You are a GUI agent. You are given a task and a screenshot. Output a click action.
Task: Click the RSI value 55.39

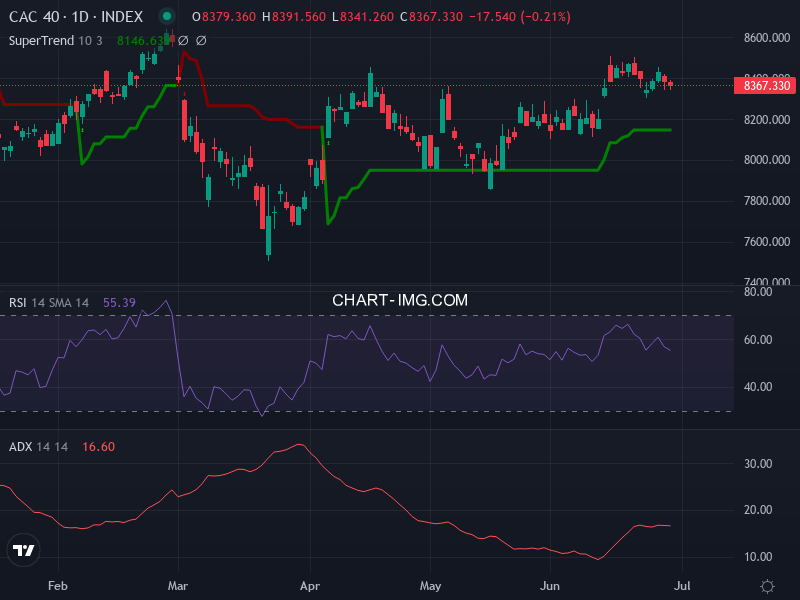click(119, 303)
